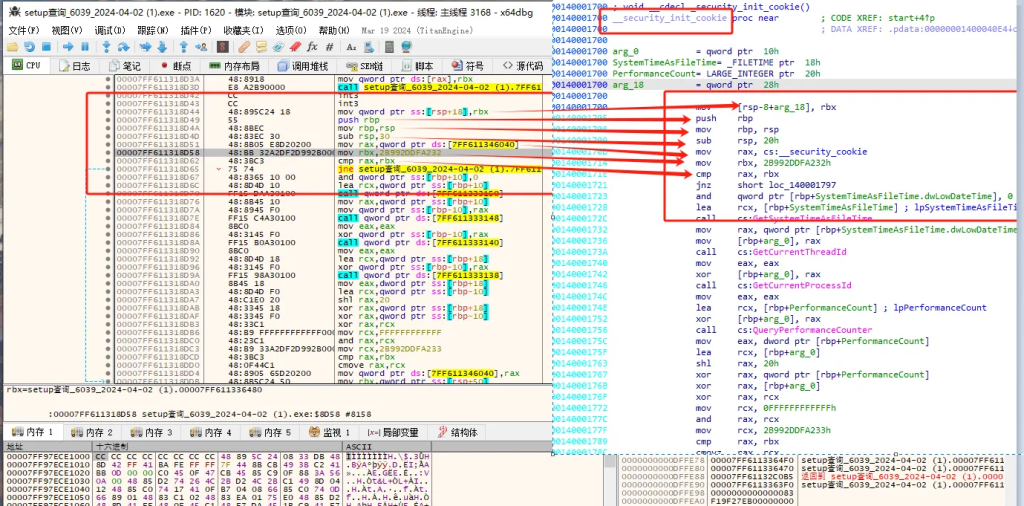Click the ASCII column header in dump
Image resolution: width=1024 pixels, height=506 pixels.
359,445
